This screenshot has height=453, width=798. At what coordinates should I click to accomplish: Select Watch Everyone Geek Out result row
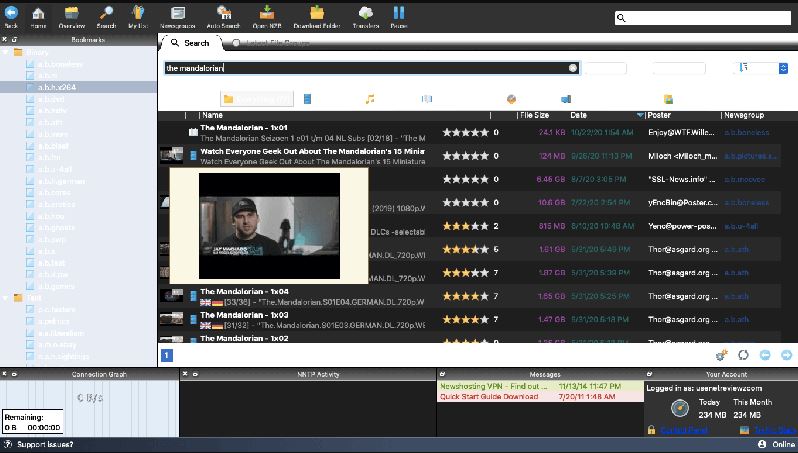tap(469, 156)
